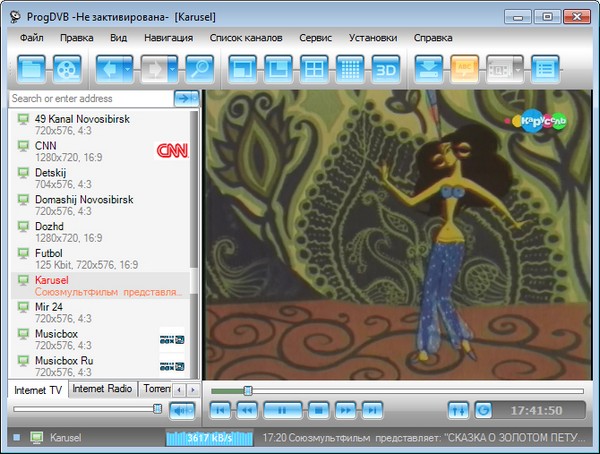The width and height of the screenshot is (600, 454).
Task: Switch to the Internet Radio tab
Action: pos(102,388)
